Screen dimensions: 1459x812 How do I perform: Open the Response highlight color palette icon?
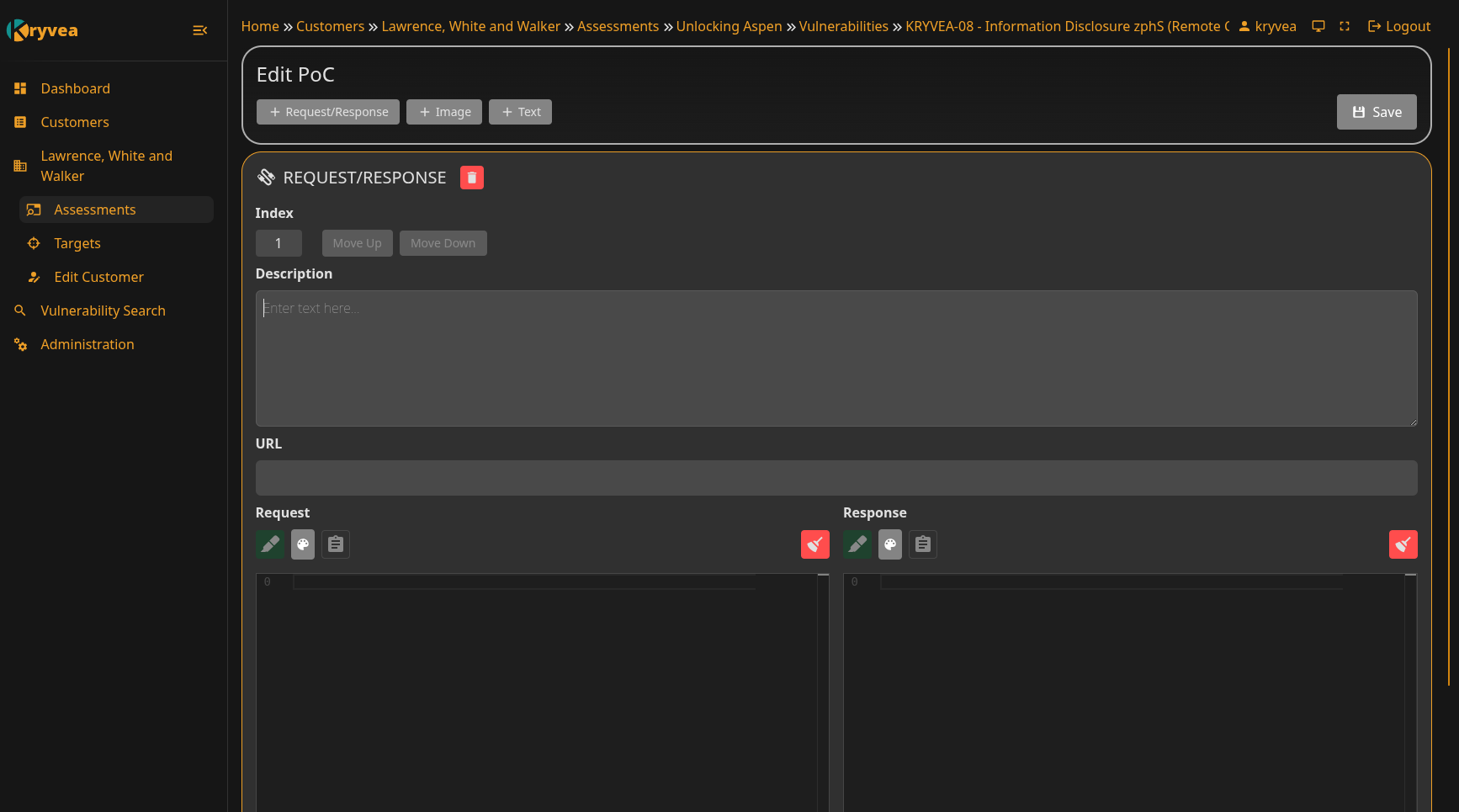pos(890,544)
